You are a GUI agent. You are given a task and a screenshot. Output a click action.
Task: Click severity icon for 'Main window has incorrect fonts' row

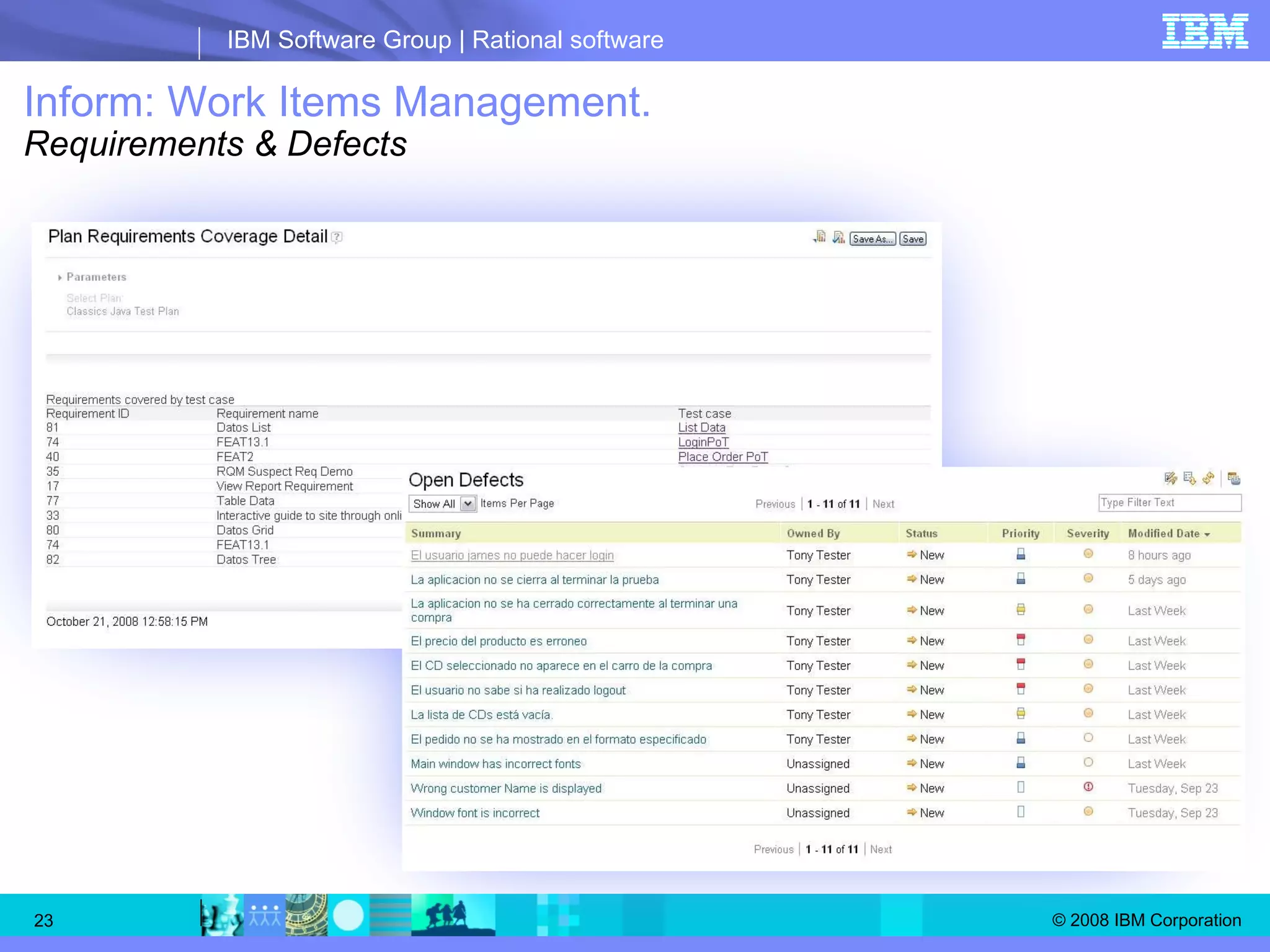1088,762
